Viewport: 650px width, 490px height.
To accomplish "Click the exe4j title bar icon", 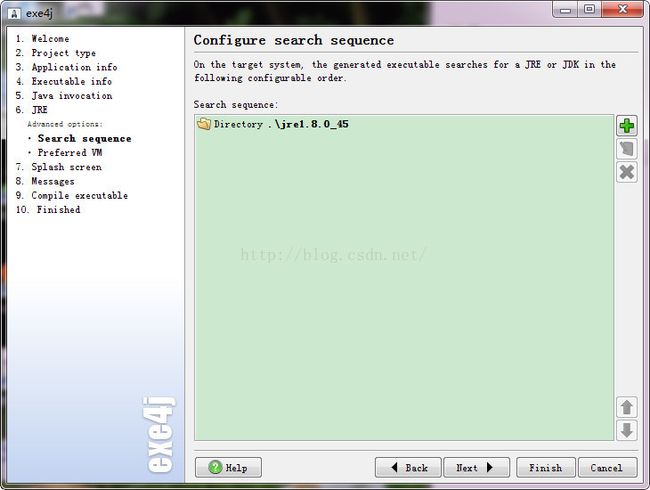I will (x=14, y=14).
